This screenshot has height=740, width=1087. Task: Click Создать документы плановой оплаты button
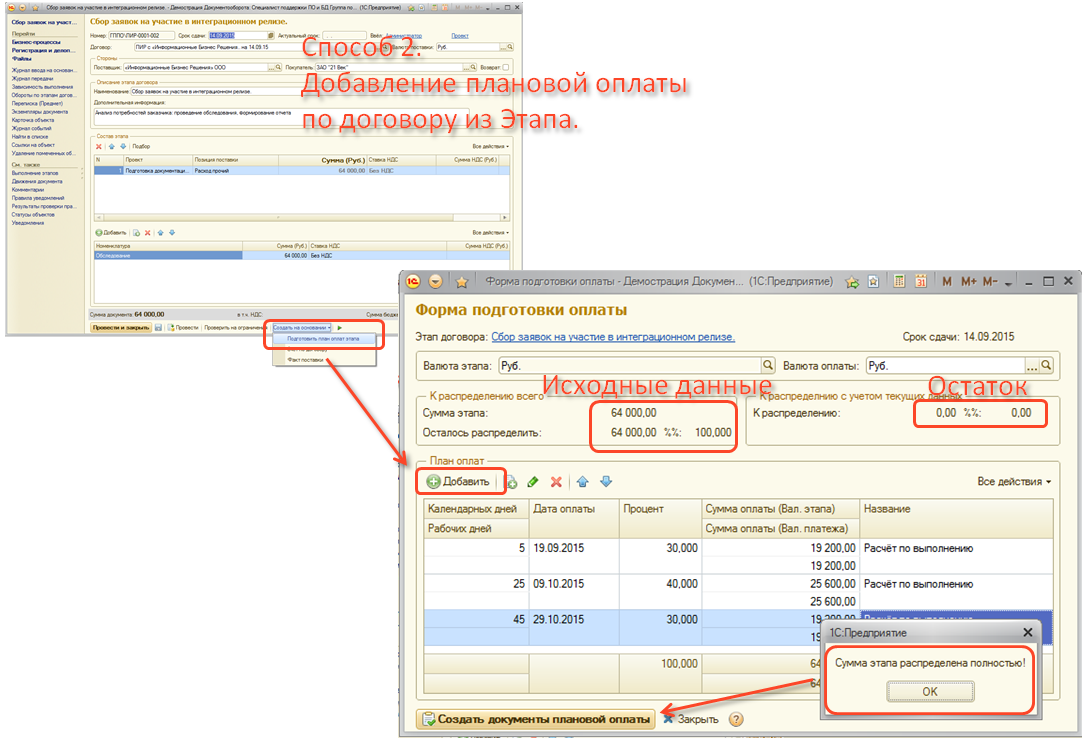click(536, 719)
